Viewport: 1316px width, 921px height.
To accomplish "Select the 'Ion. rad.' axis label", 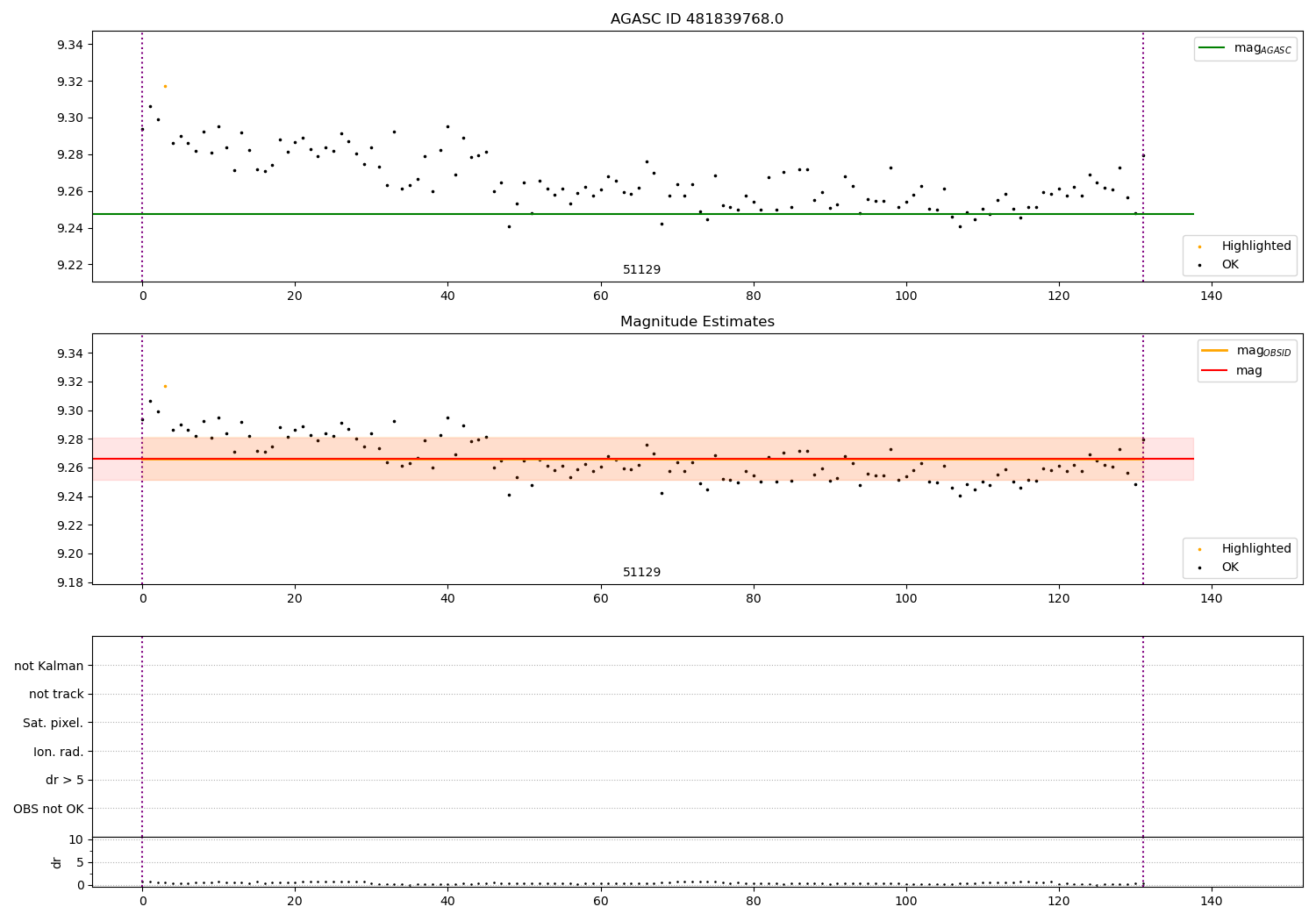I will click(59, 752).
